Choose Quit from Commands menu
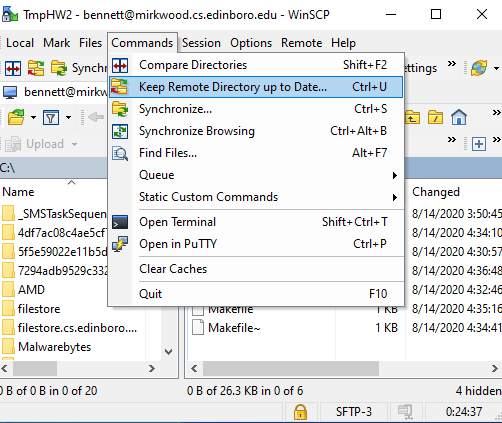This screenshot has width=502, height=423. point(256,294)
